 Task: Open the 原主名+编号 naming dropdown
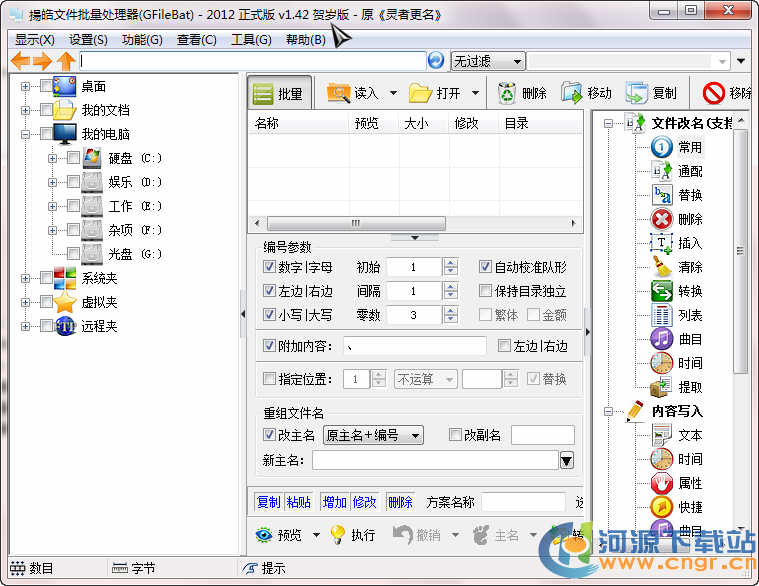tap(373, 435)
